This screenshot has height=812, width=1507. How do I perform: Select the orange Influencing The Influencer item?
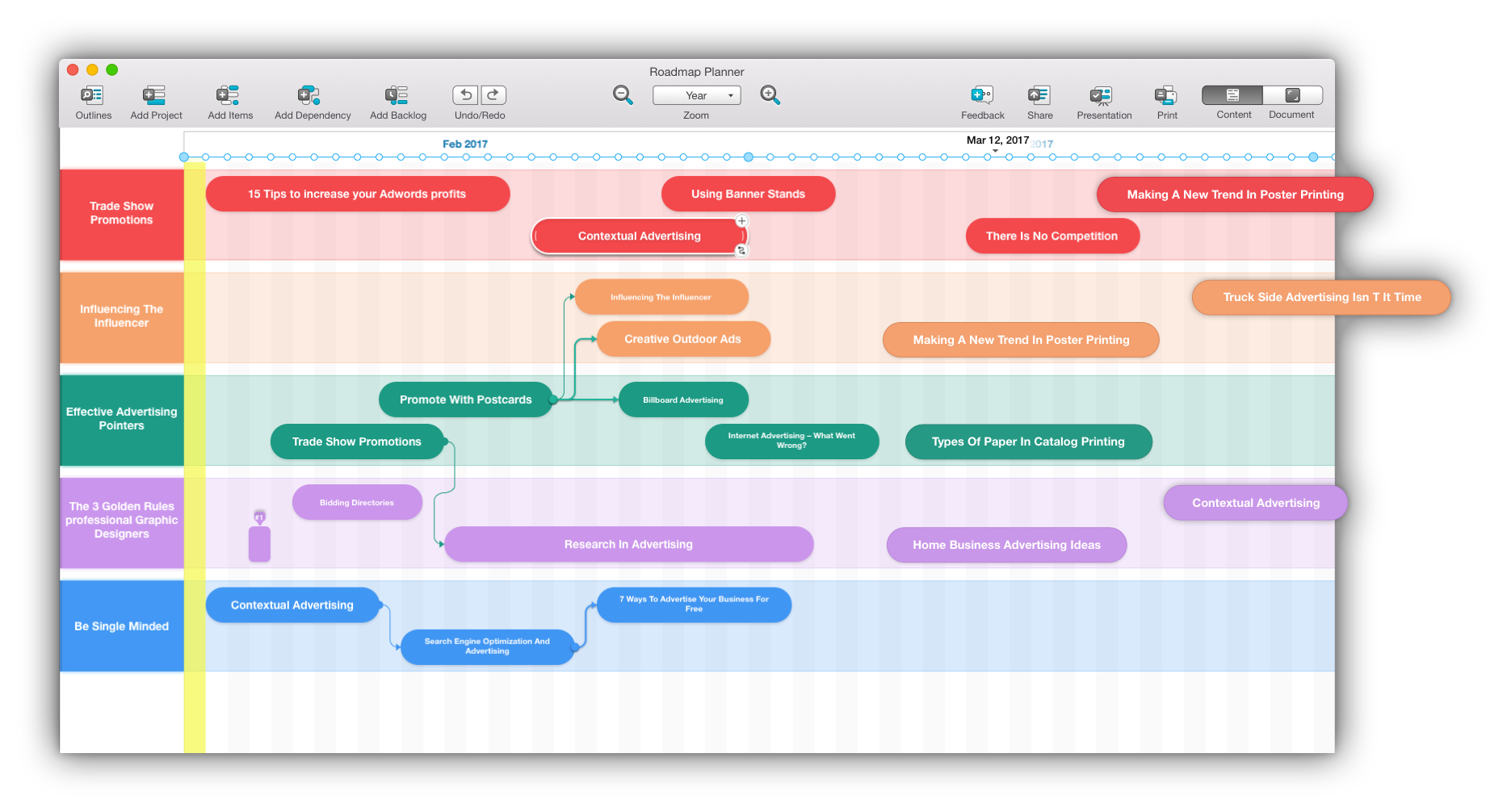coord(661,297)
